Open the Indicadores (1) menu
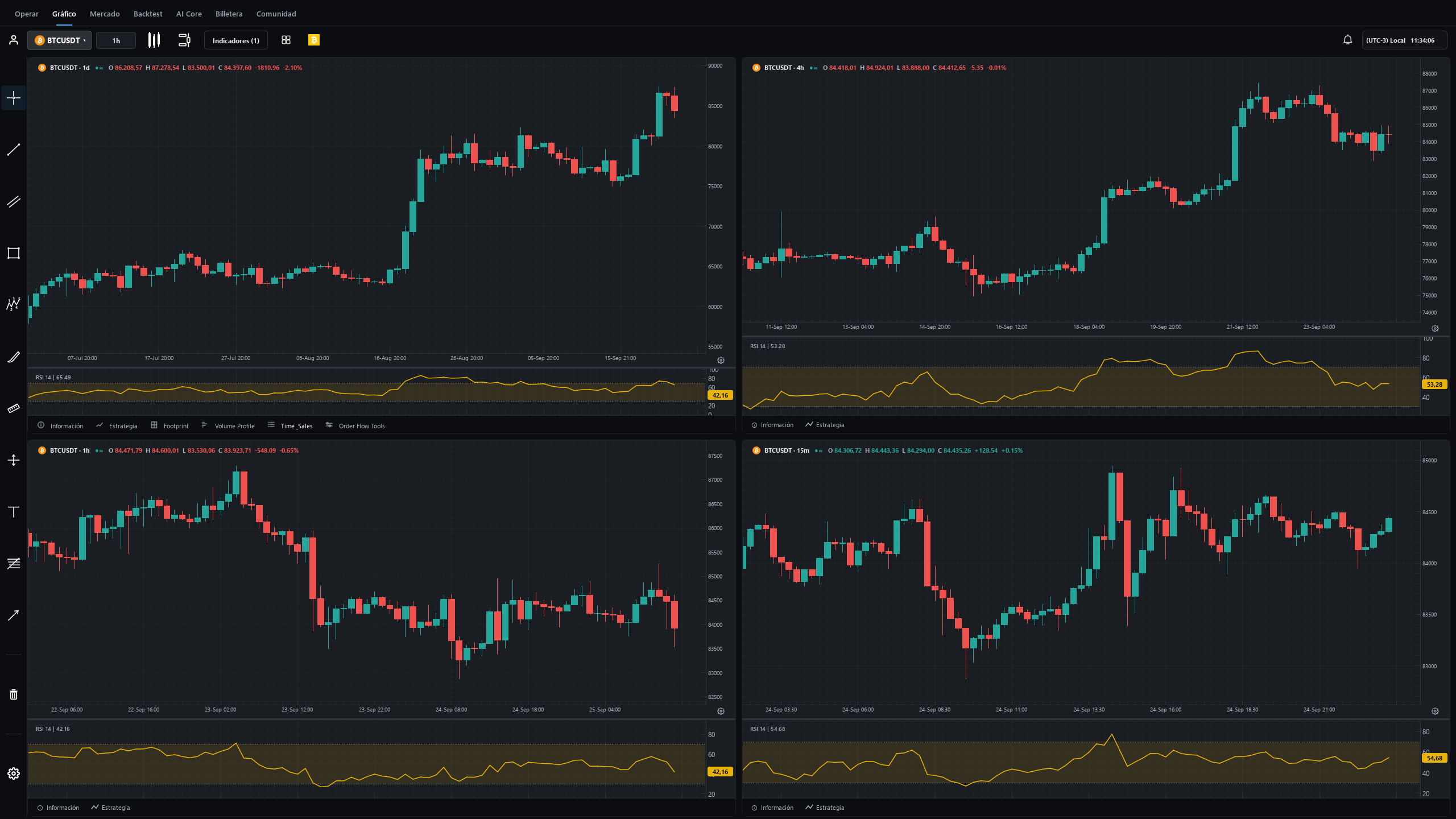The image size is (1456, 819). tap(236, 40)
